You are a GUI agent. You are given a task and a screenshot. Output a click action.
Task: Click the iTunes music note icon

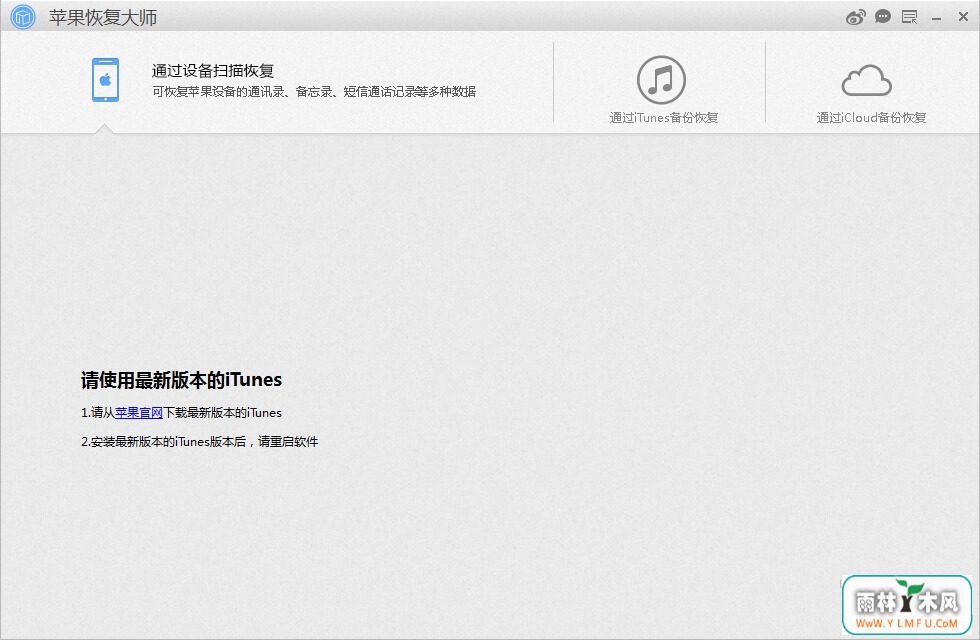click(x=661, y=80)
